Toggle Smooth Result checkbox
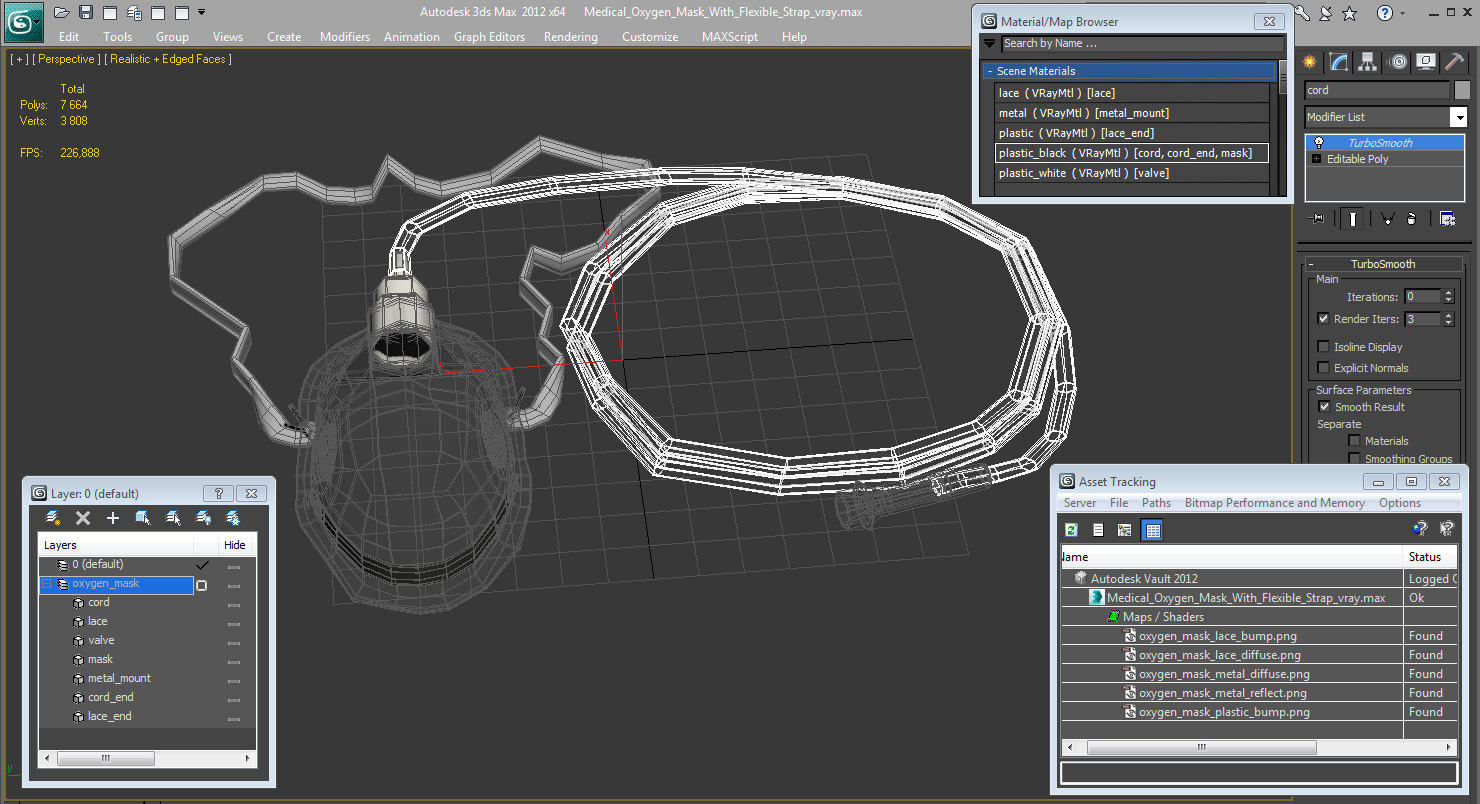 click(x=1325, y=407)
